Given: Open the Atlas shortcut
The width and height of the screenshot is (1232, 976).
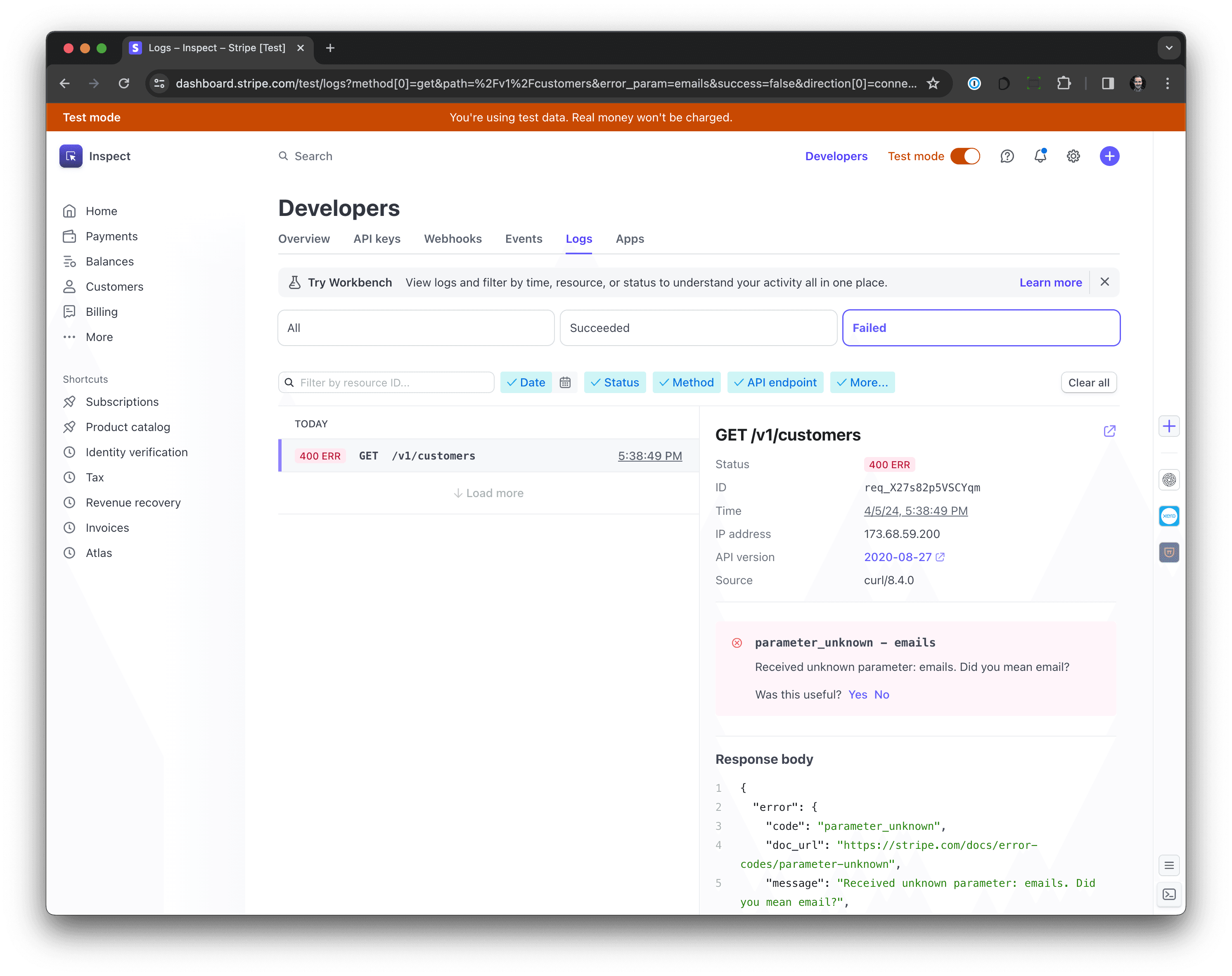Looking at the screenshot, I should click(x=98, y=552).
